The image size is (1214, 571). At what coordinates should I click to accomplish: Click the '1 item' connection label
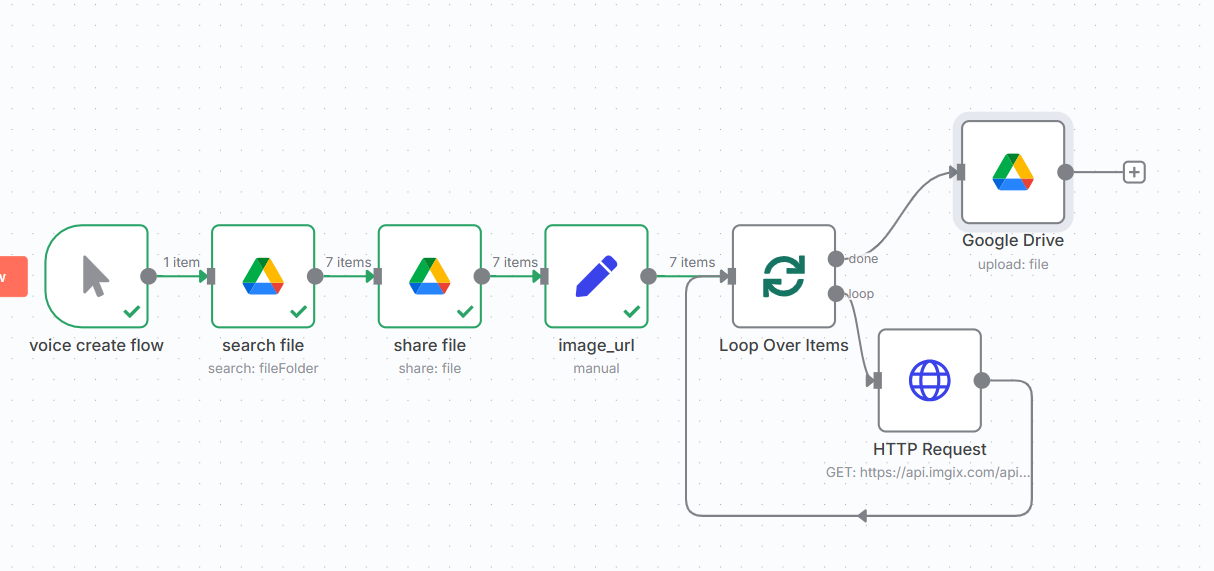182,262
